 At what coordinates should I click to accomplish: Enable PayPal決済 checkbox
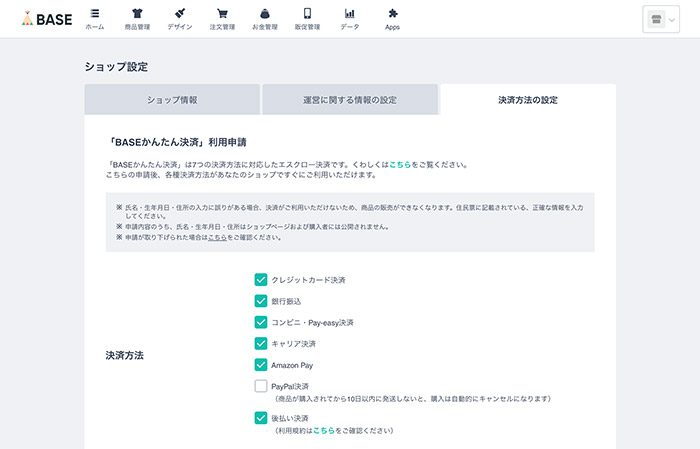point(261,386)
